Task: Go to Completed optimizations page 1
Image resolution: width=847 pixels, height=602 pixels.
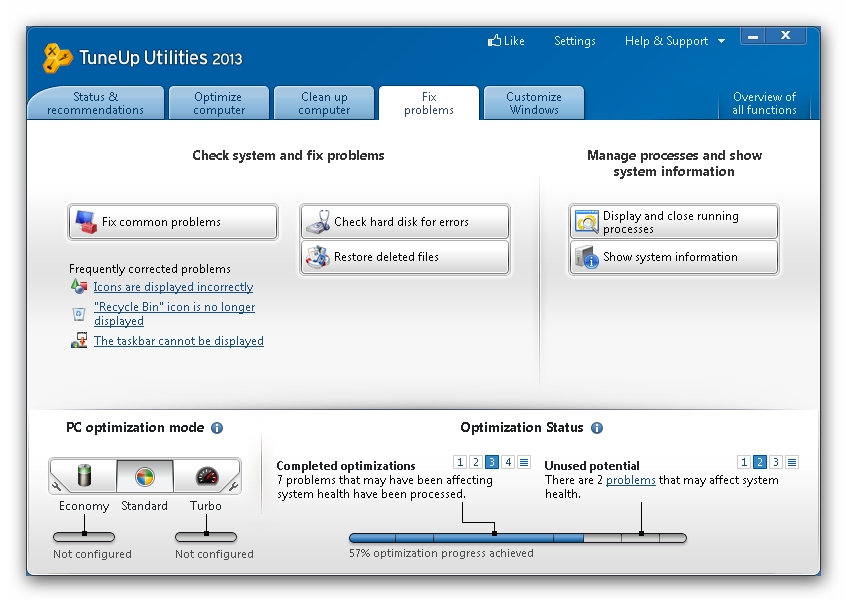Action: tap(460, 462)
